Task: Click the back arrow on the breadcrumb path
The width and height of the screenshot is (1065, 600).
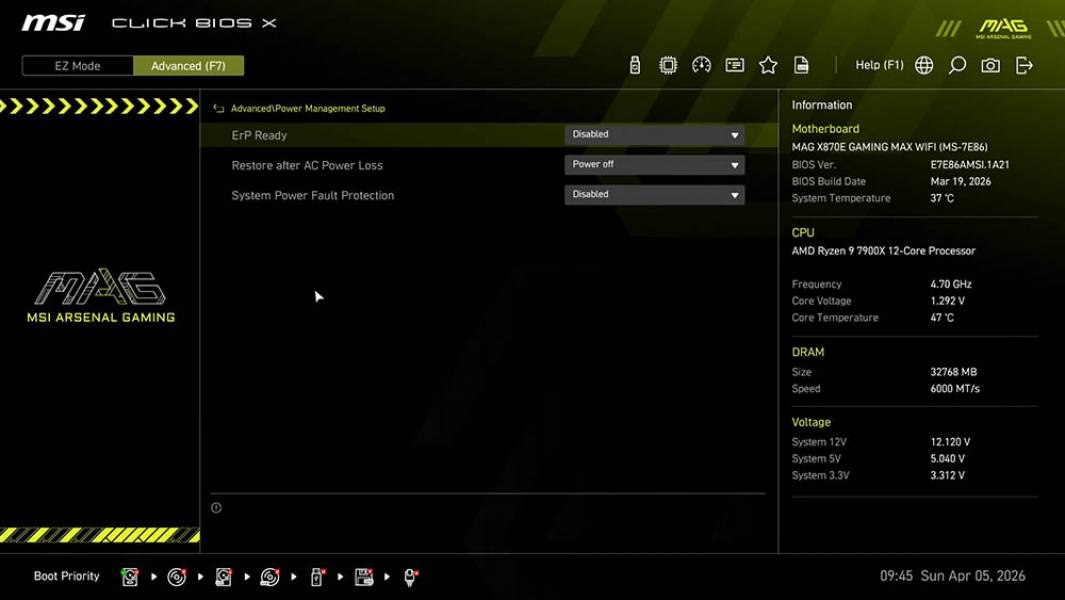Action: tap(216, 108)
